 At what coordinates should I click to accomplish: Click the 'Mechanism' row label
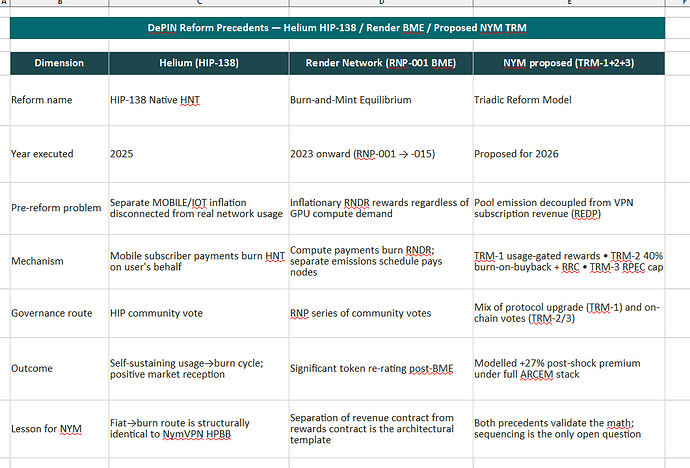coord(59,261)
